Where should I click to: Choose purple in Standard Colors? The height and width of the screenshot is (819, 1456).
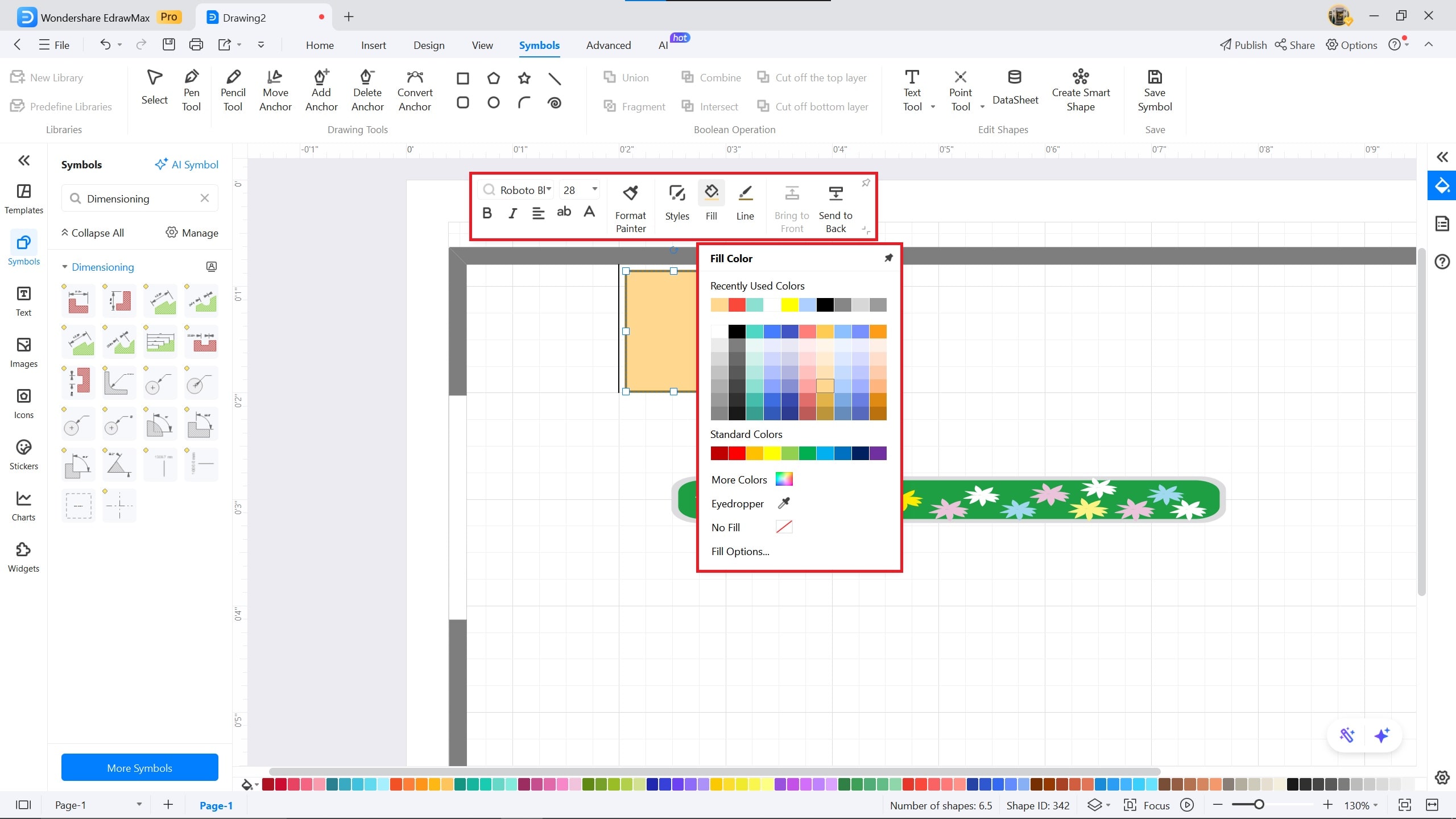[878, 453]
